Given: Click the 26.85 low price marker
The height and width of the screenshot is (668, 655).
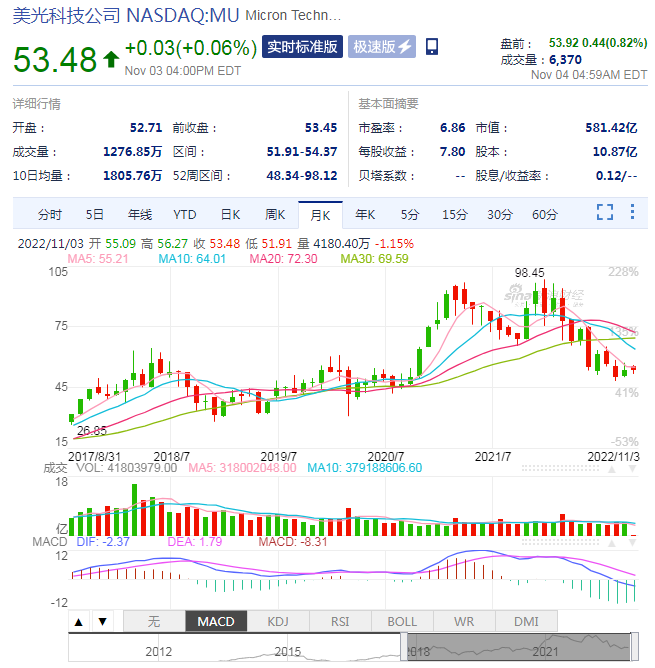Looking at the screenshot, I should click(92, 431).
